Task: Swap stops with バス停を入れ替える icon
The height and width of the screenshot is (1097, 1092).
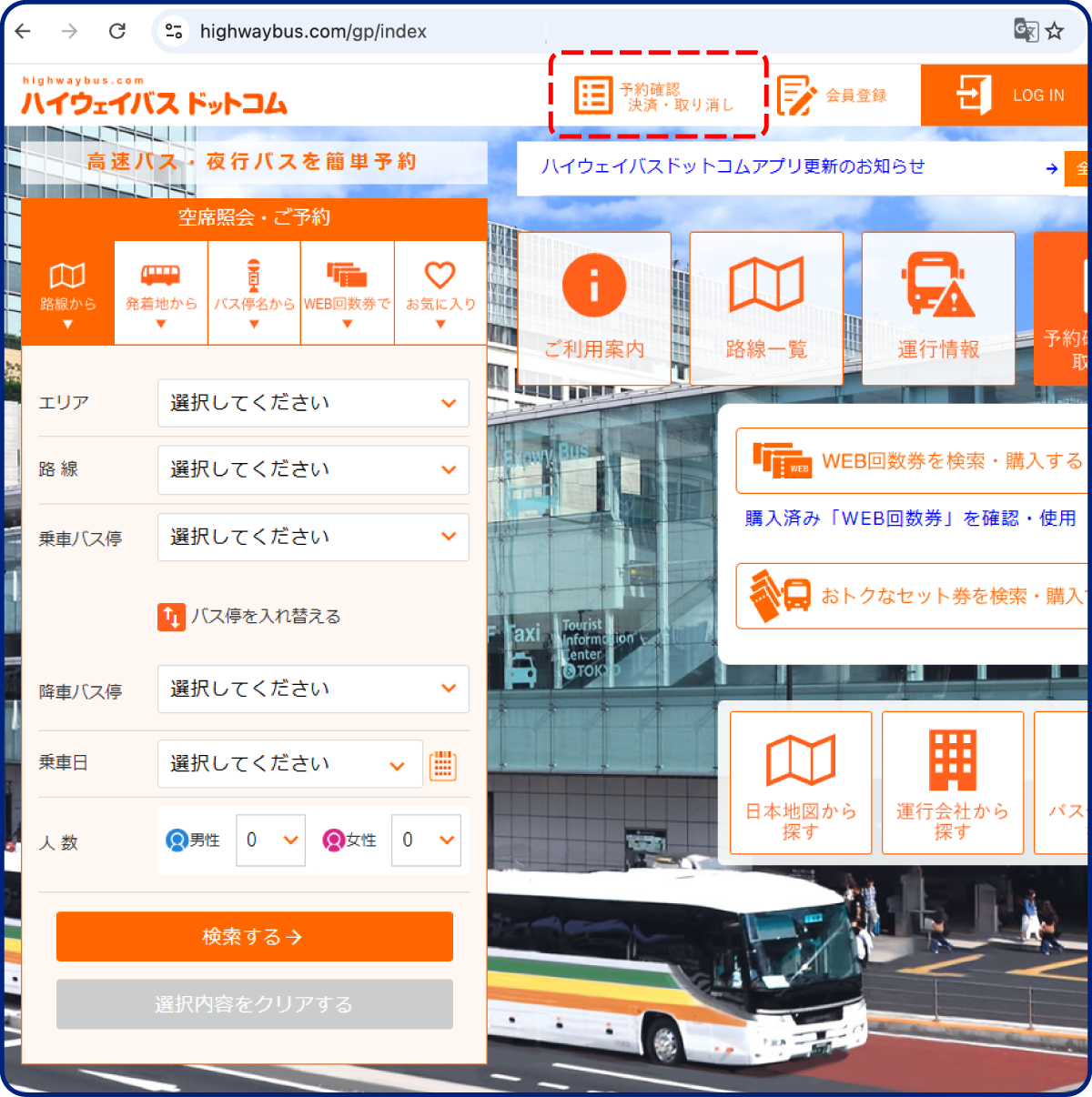Action: pos(171,617)
